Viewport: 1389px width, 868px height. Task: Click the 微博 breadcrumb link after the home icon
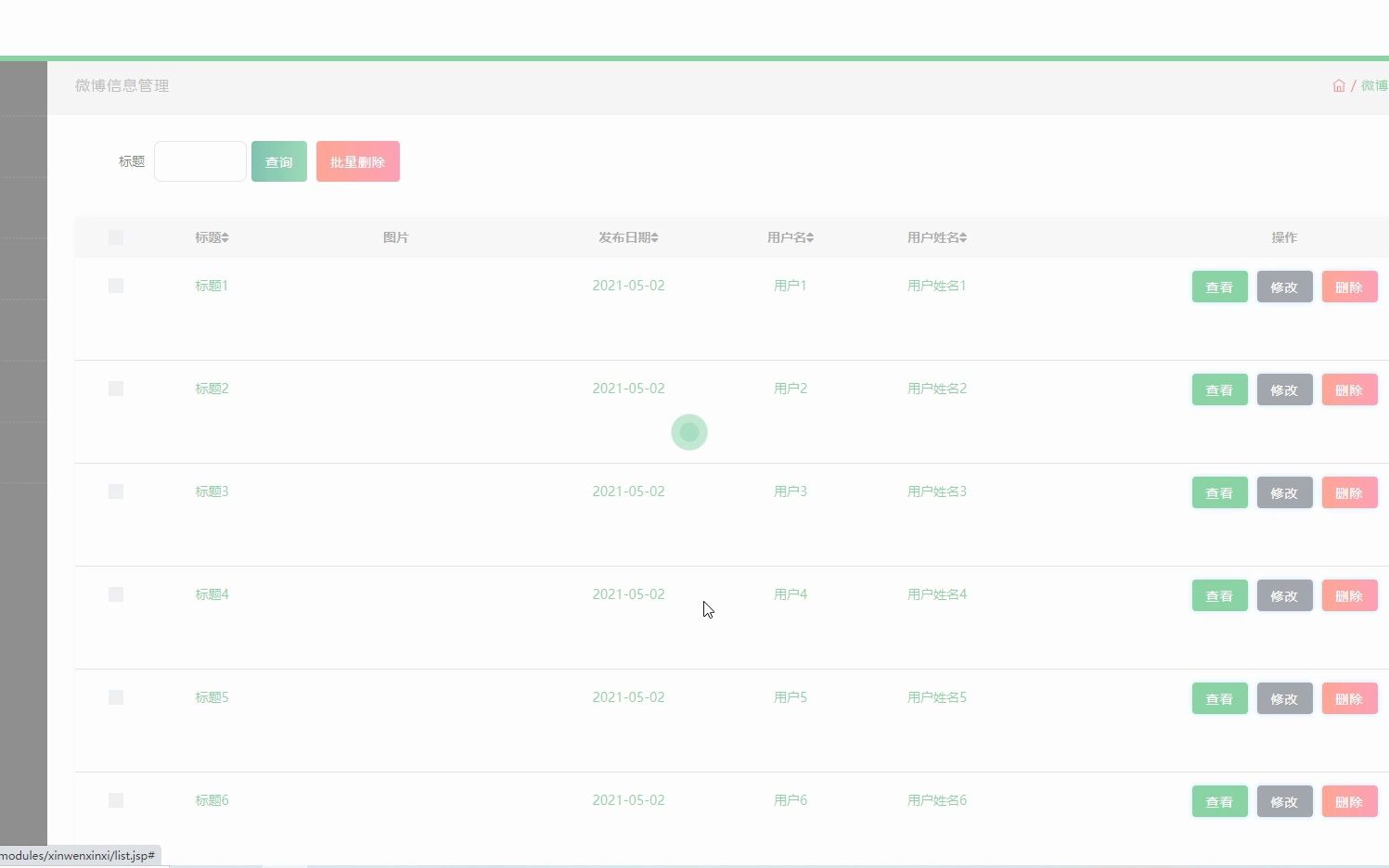(1374, 85)
